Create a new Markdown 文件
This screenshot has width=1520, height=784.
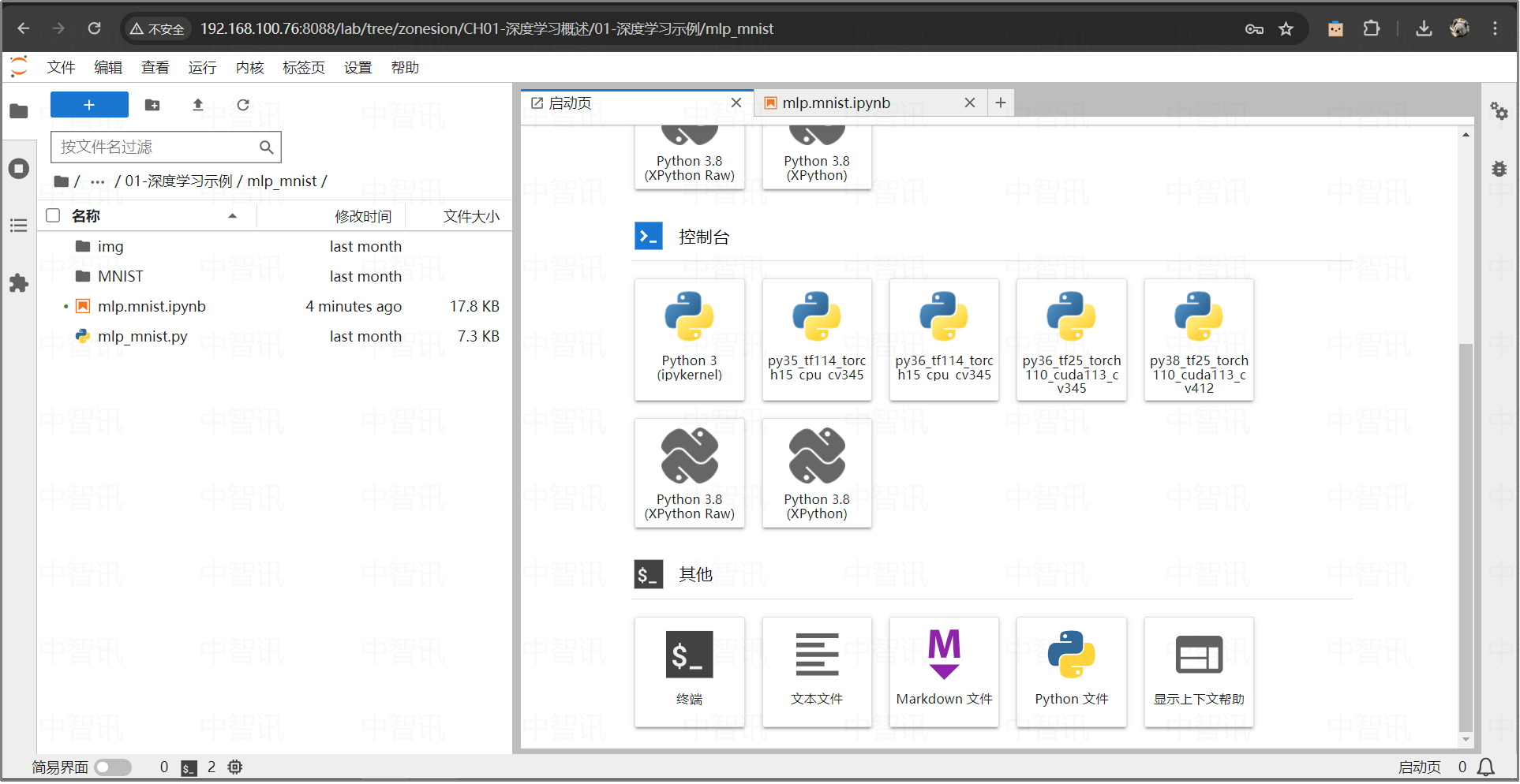click(944, 672)
